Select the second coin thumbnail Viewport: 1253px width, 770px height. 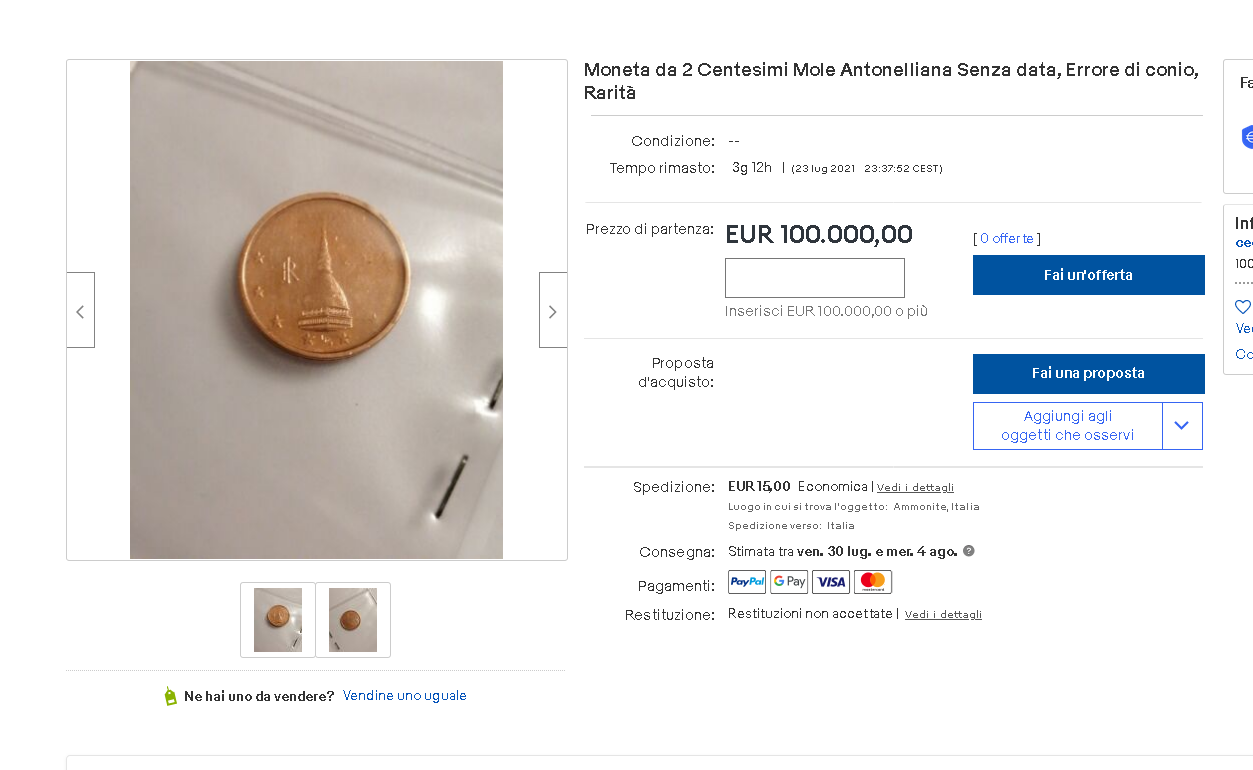coord(353,620)
